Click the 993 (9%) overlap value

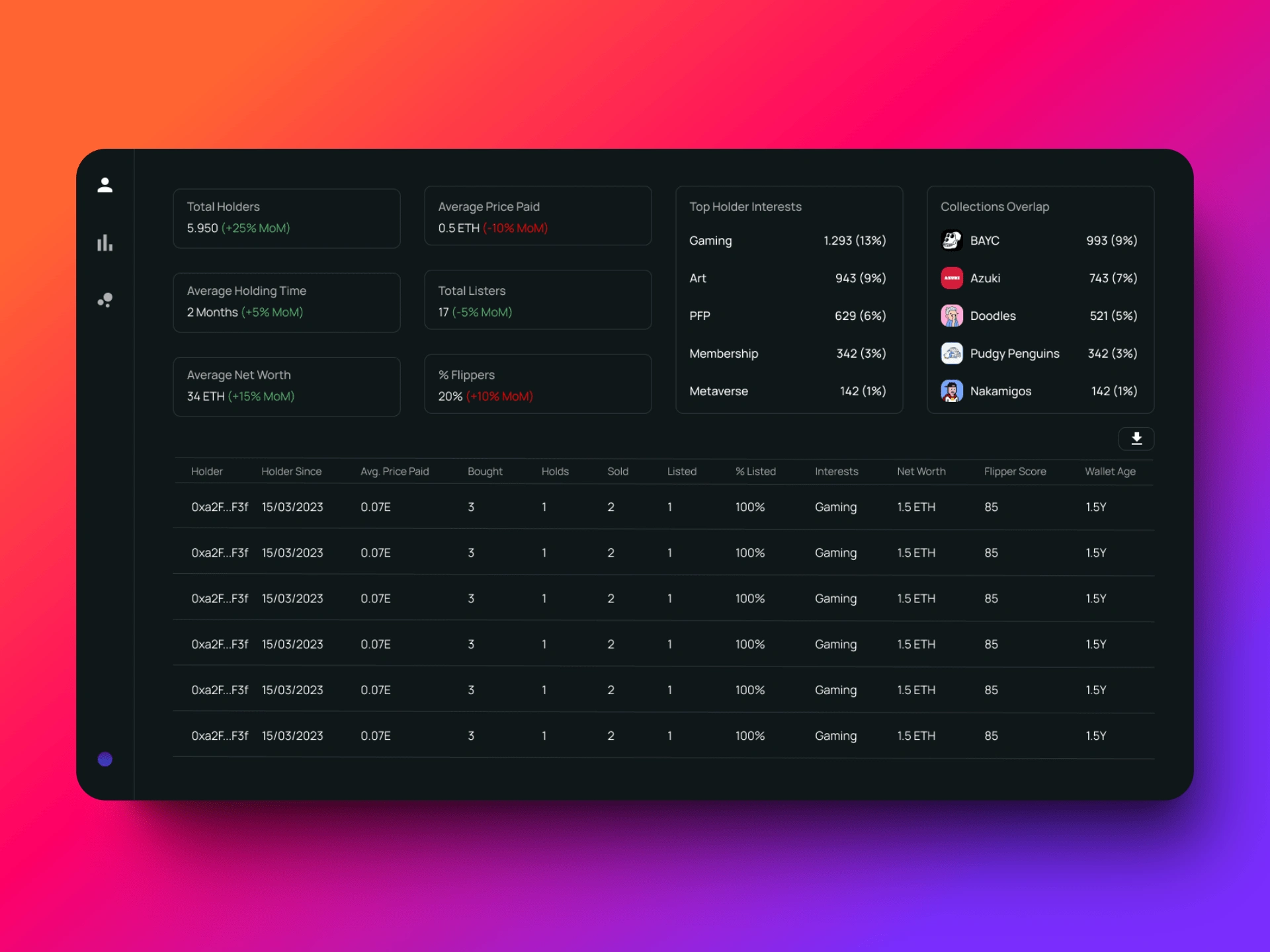[1111, 241]
